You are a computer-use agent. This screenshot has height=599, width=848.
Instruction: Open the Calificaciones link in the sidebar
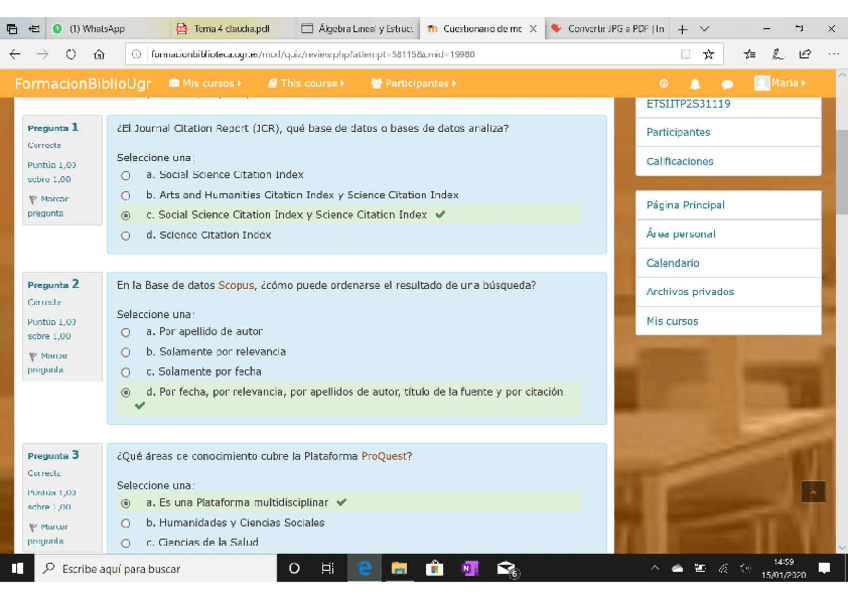click(x=680, y=161)
